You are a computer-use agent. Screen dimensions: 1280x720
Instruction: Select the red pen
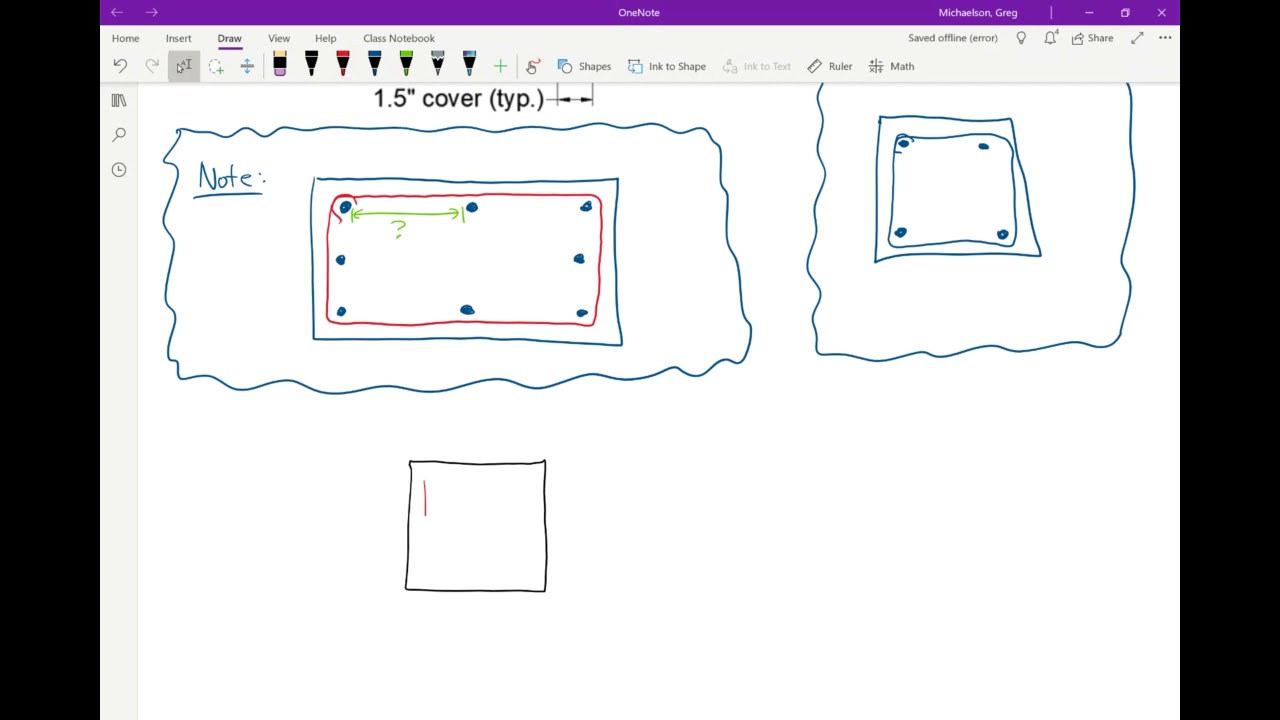tap(343, 65)
